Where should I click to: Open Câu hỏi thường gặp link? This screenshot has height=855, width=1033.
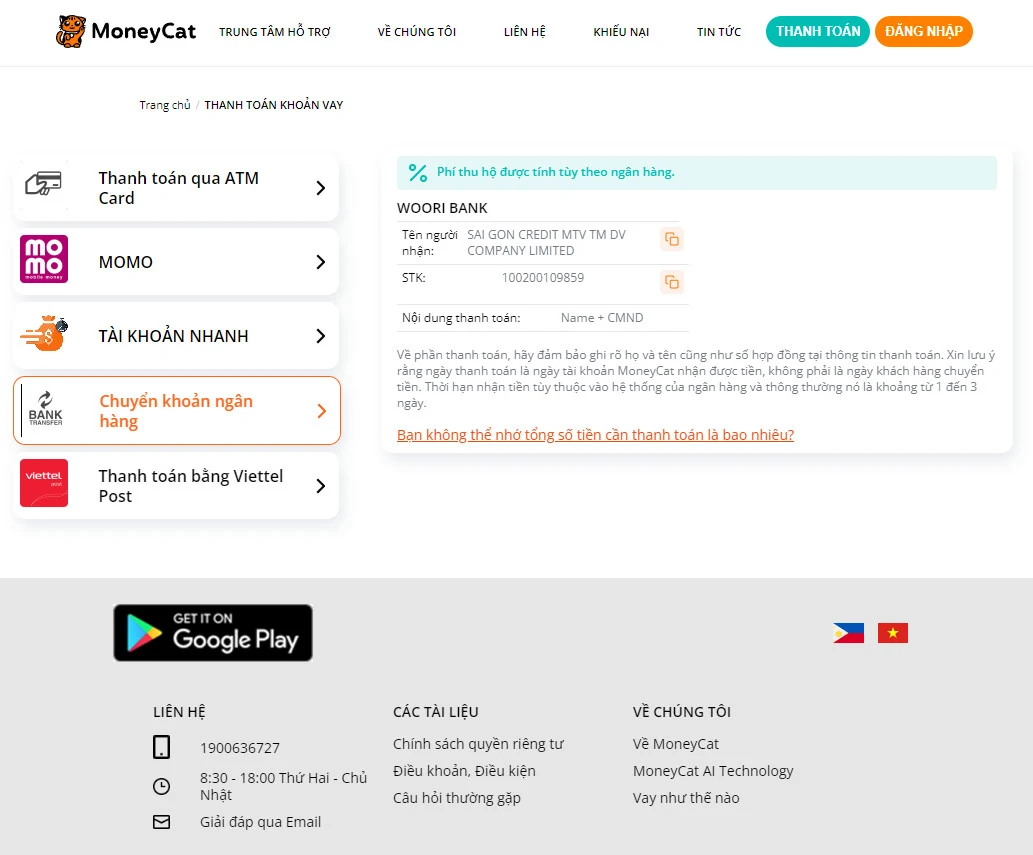(x=457, y=798)
